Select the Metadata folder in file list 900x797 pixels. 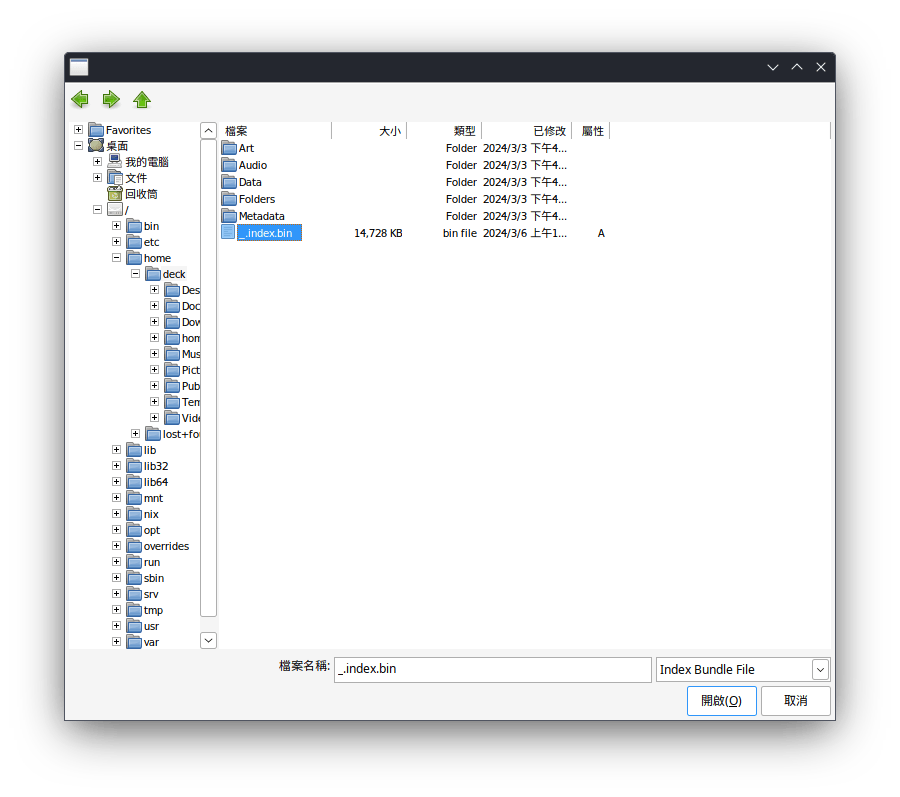260,216
